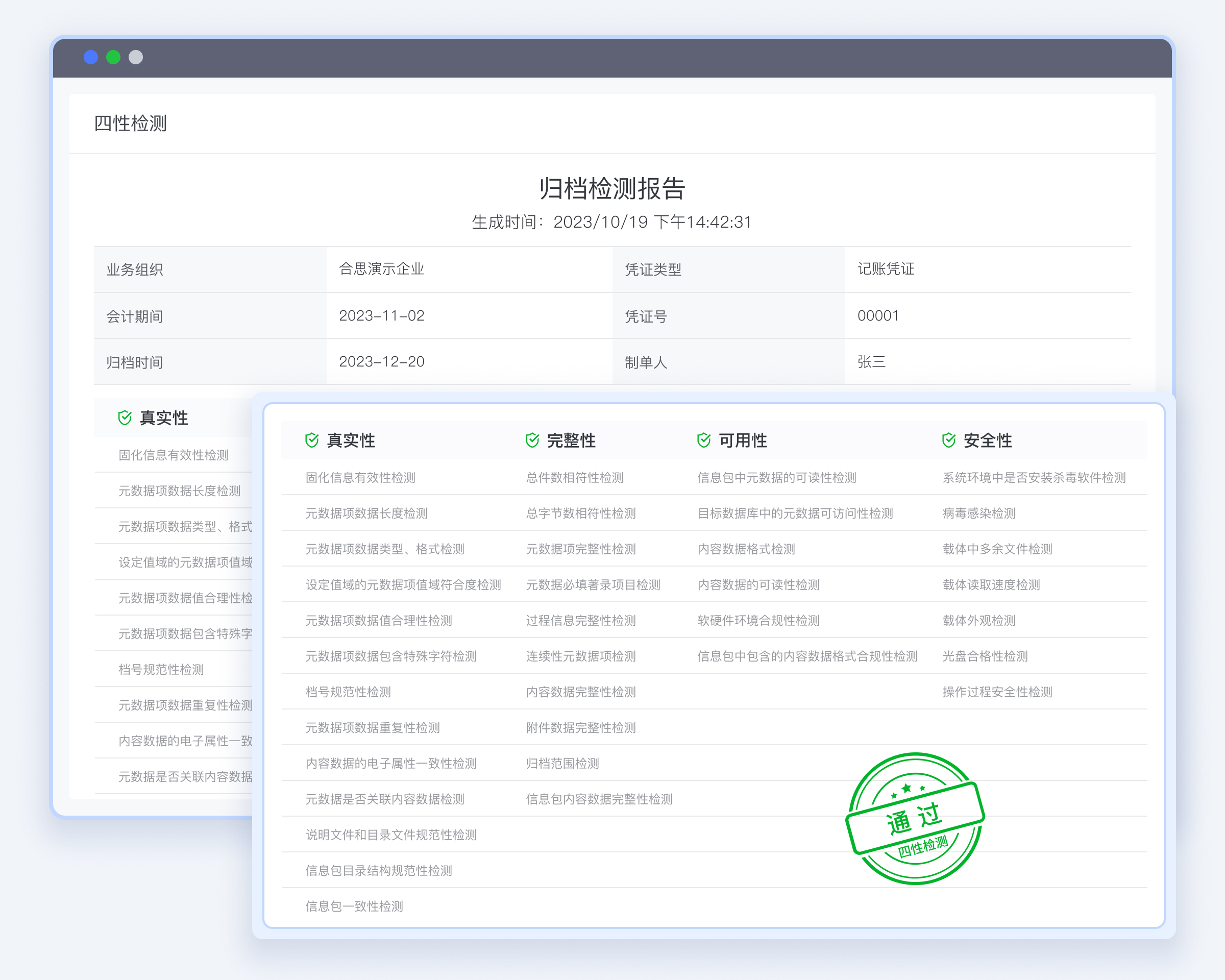Click the 四性检测 page title

click(x=130, y=124)
